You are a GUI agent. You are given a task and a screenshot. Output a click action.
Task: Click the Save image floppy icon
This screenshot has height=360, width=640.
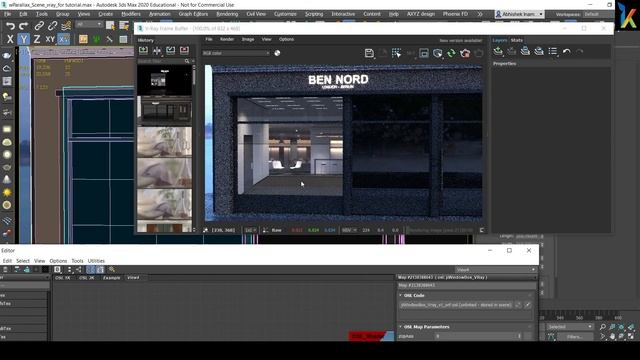[369, 53]
